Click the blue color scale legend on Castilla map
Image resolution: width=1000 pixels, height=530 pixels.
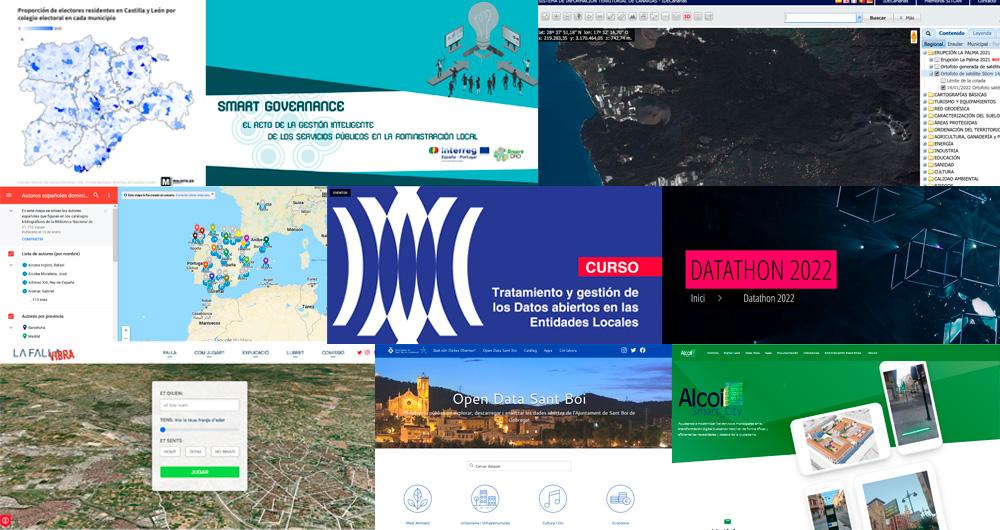[38, 28]
